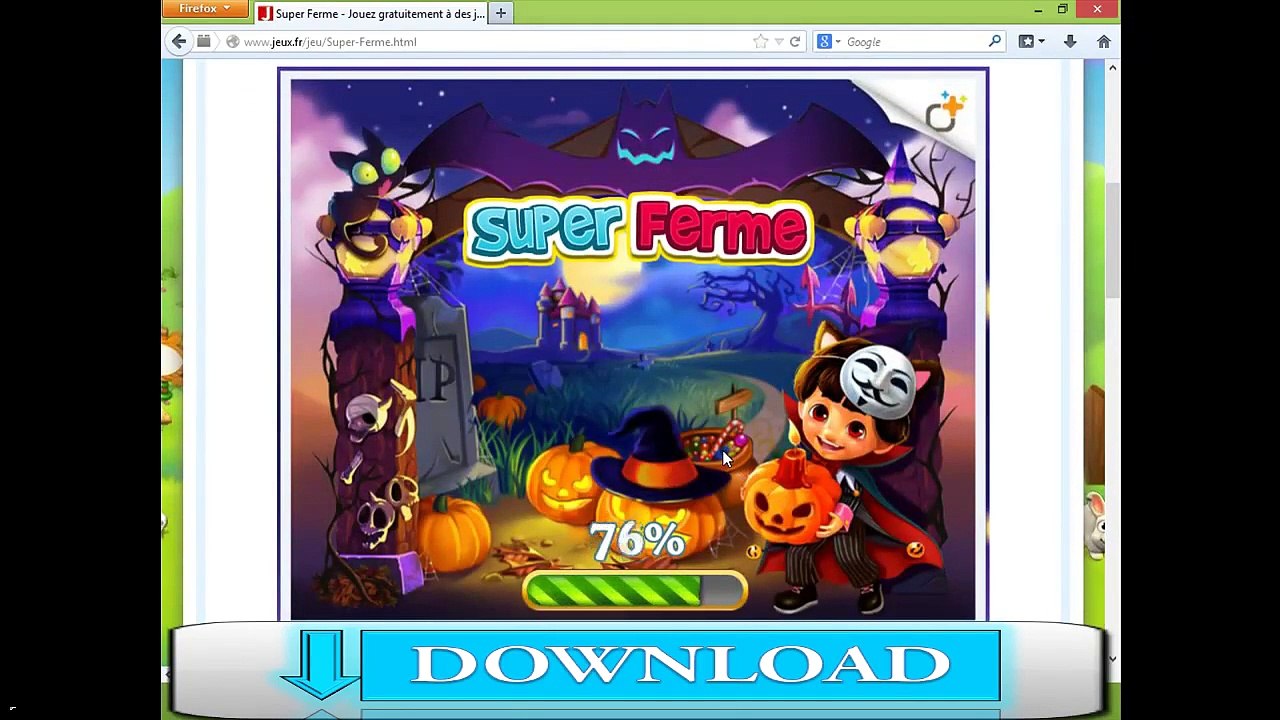The height and width of the screenshot is (720, 1280).
Task: Click the vertical scrollbar thumb
Action: pyautogui.click(x=1112, y=240)
